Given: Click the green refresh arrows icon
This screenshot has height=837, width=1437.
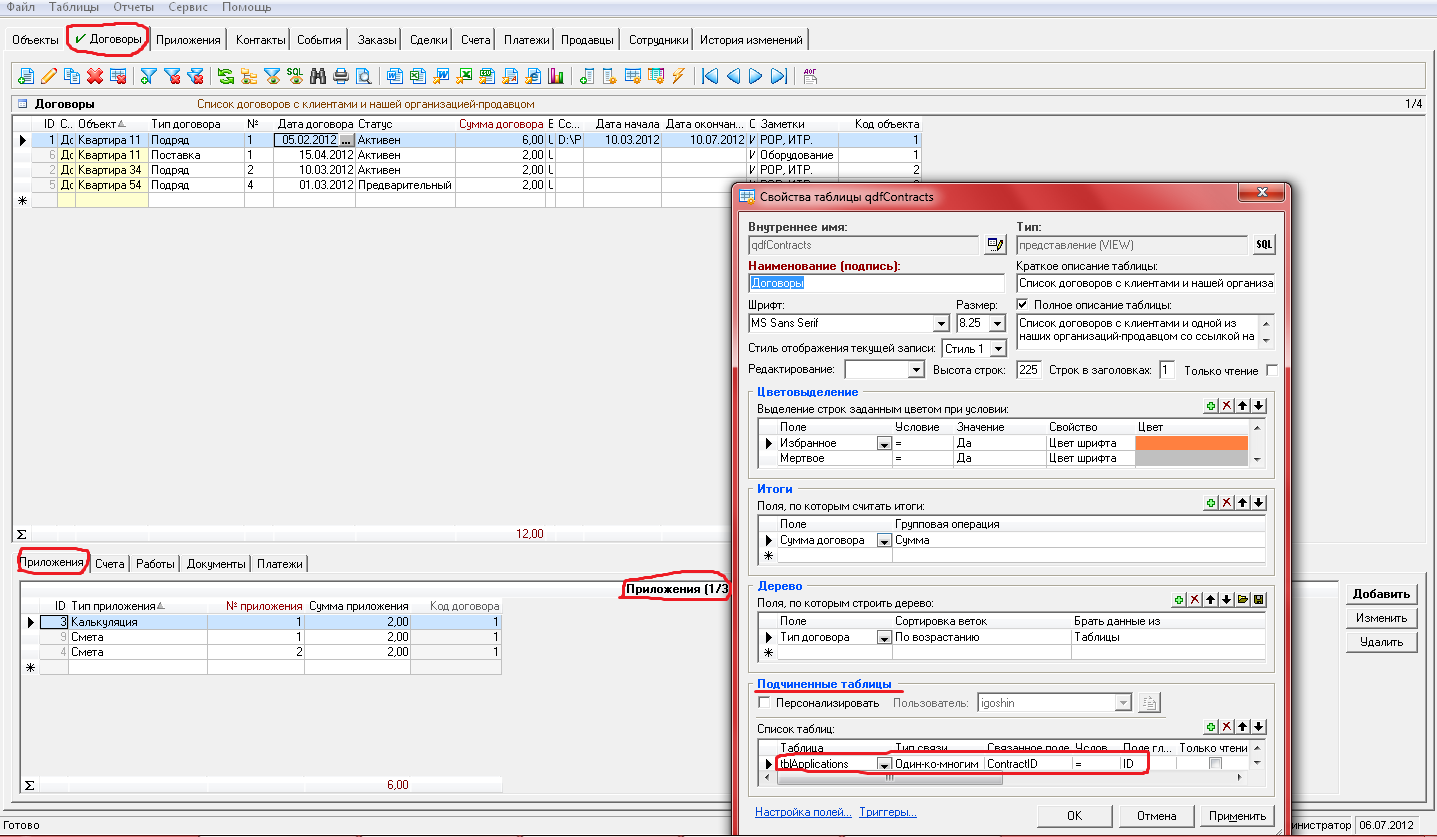Looking at the screenshot, I should [225, 76].
